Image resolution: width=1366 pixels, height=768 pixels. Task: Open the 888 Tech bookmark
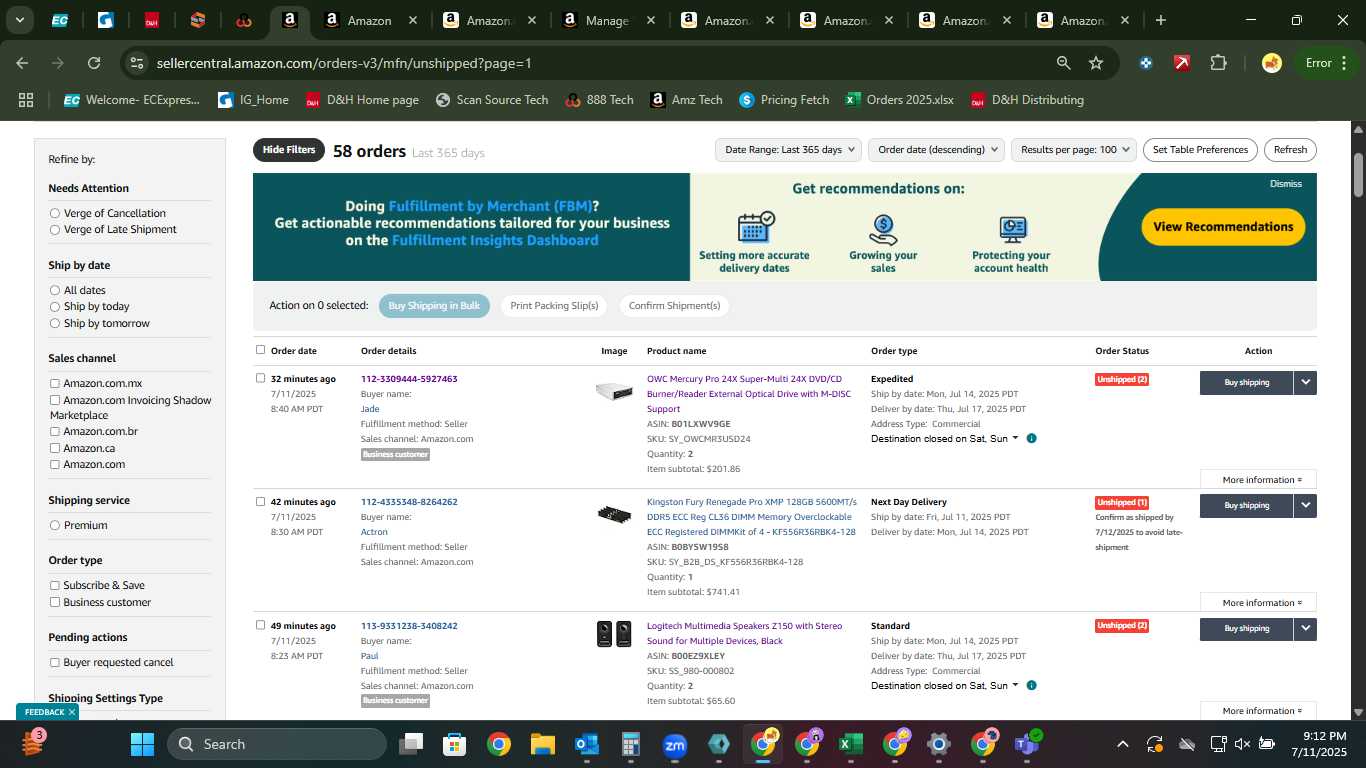point(599,100)
